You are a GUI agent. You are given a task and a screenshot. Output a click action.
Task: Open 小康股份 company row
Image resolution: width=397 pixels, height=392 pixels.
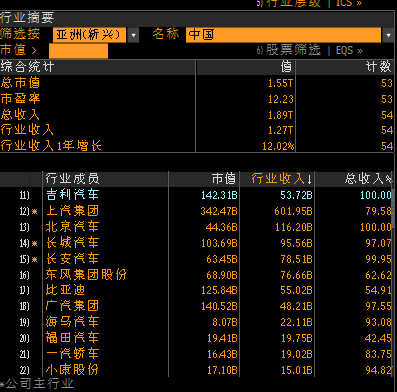click(x=72, y=370)
